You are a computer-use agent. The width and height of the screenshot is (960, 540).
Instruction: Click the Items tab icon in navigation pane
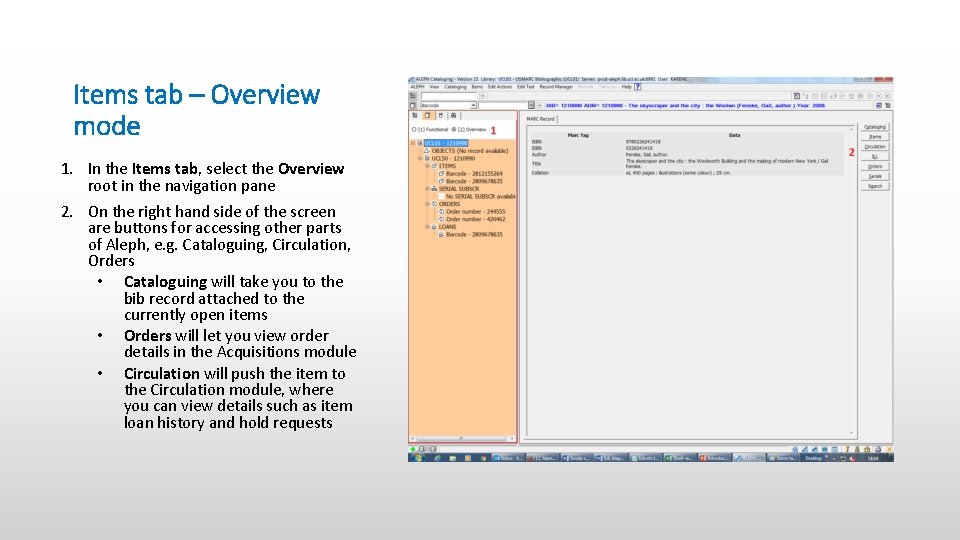[x=427, y=116]
